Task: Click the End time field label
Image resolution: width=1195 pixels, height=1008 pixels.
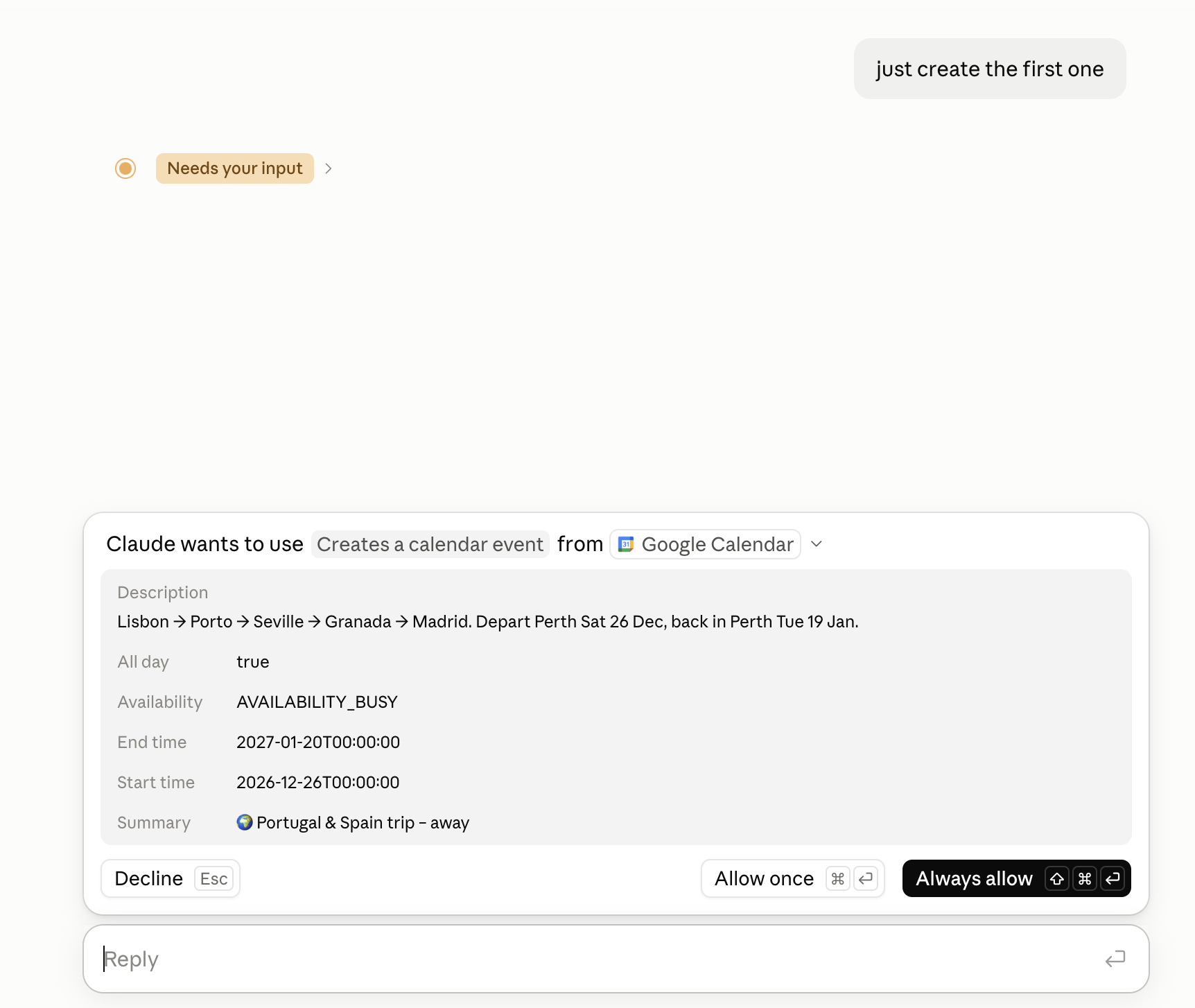Action: coord(152,742)
